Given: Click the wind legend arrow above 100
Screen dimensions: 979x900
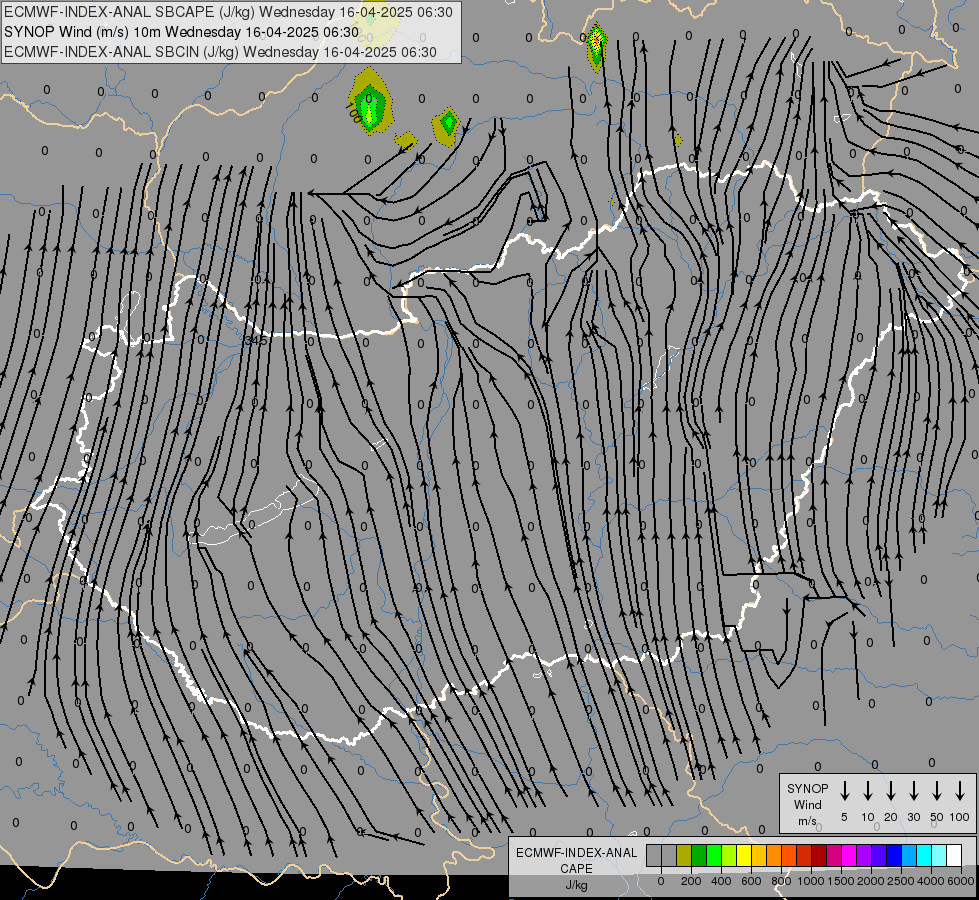Looking at the screenshot, I should (960, 791).
